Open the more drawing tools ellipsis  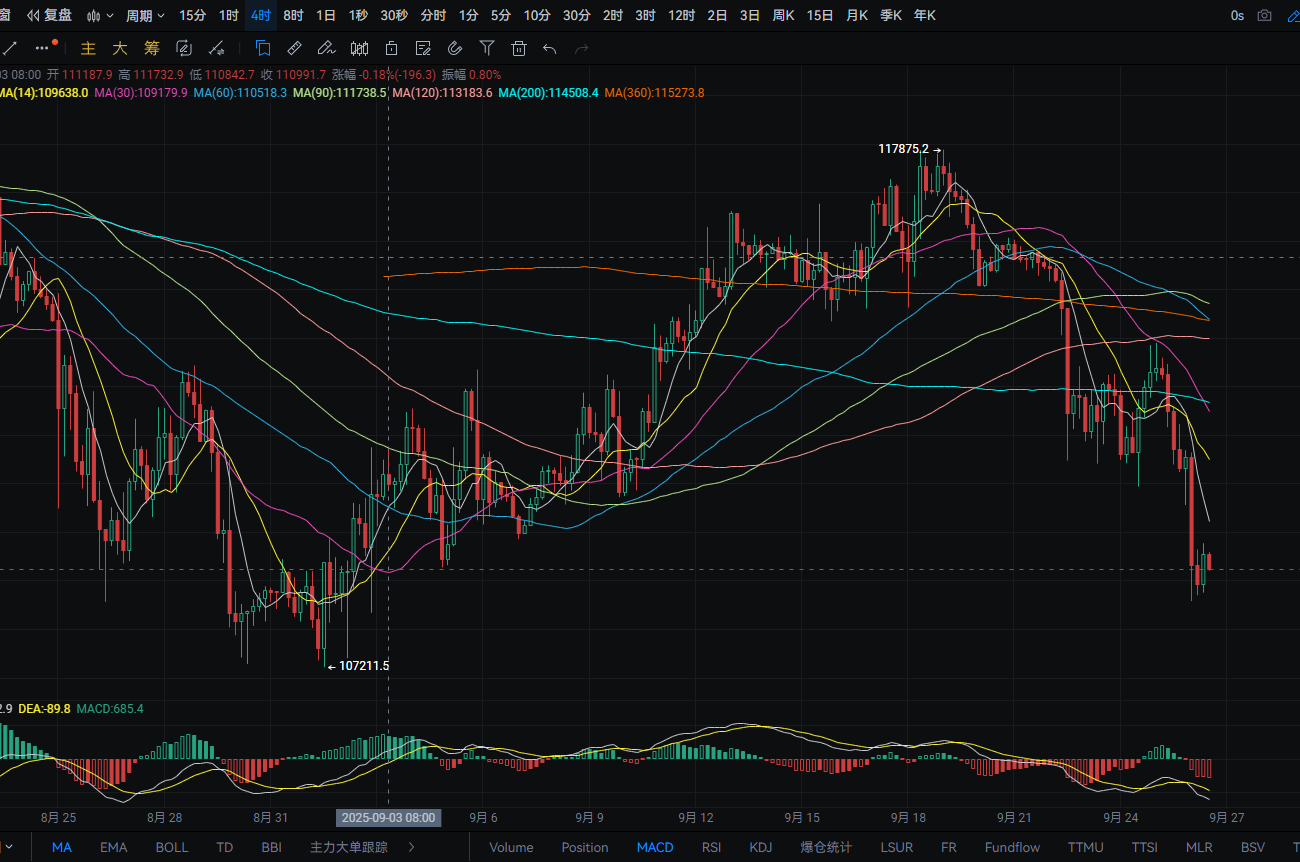[x=42, y=47]
